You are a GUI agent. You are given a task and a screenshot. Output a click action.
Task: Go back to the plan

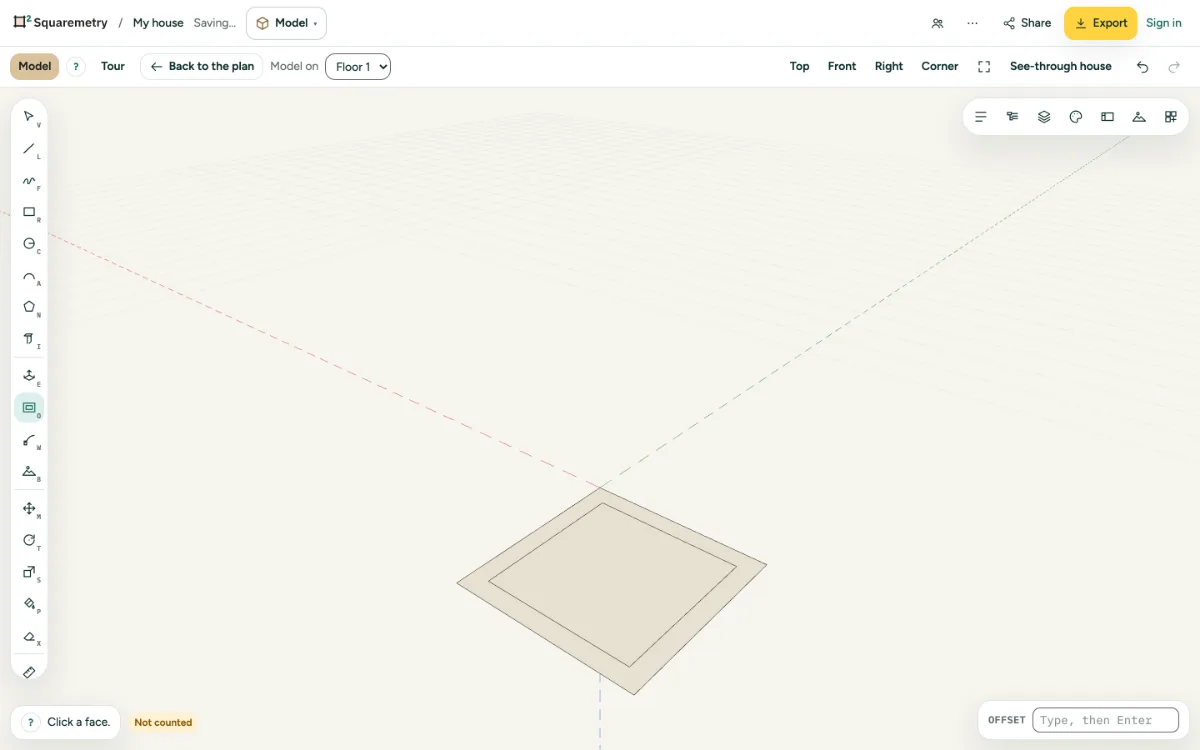click(x=202, y=67)
